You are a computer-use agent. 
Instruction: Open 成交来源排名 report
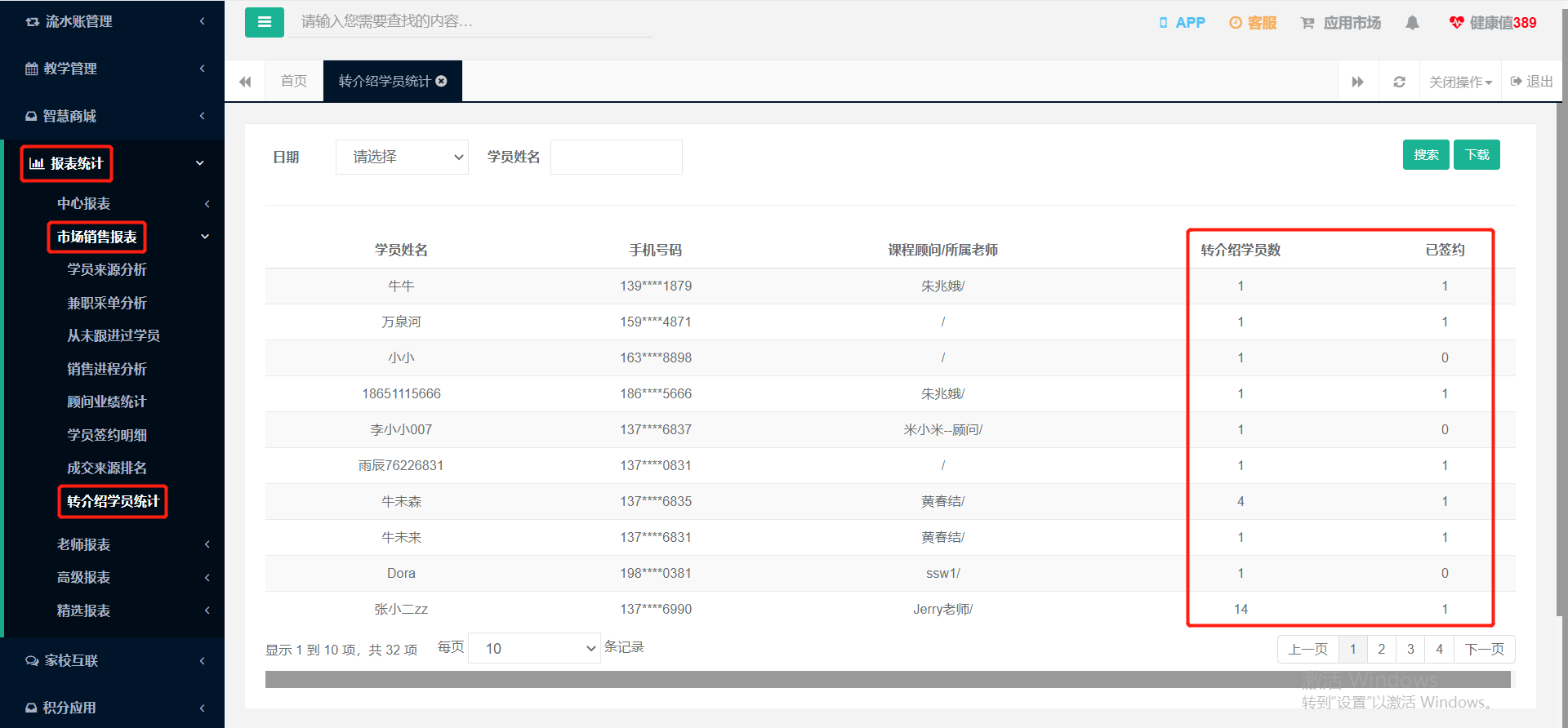coord(107,468)
